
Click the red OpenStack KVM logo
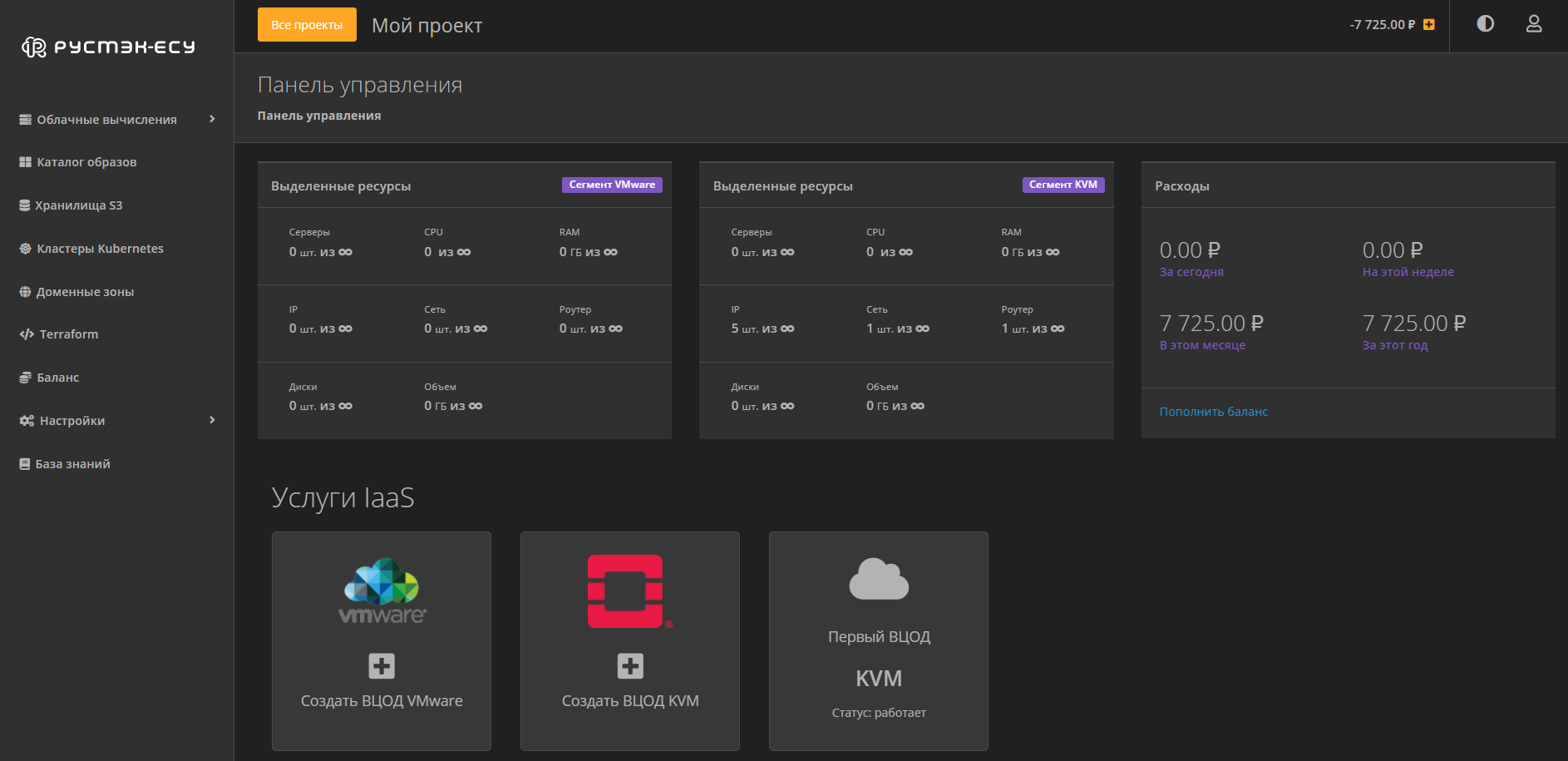click(x=629, y=591)
